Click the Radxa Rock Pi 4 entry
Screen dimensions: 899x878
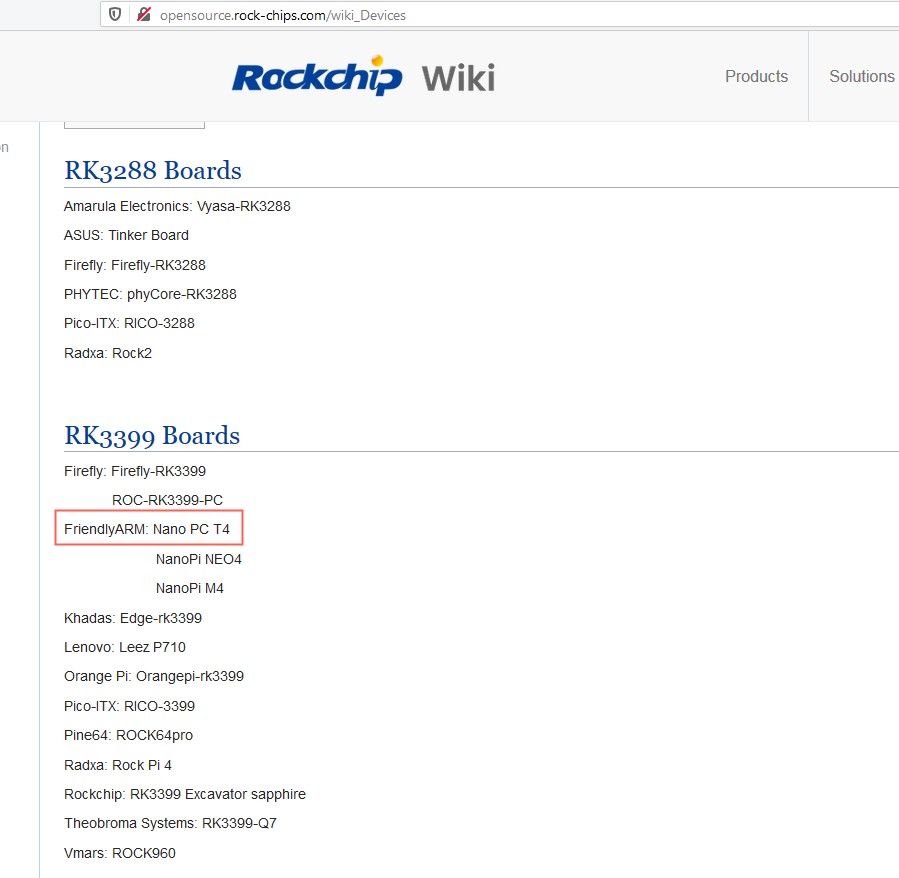(118, 765)
